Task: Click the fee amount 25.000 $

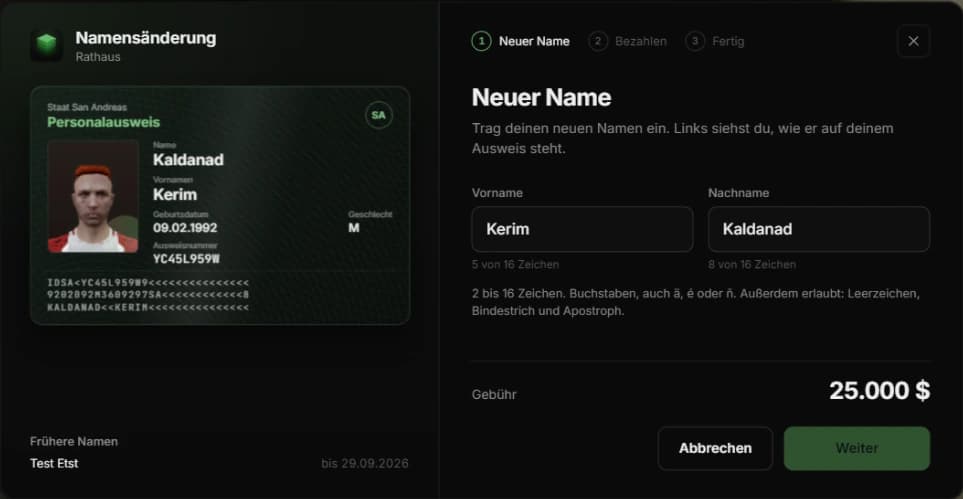Action: click(879, 391)
